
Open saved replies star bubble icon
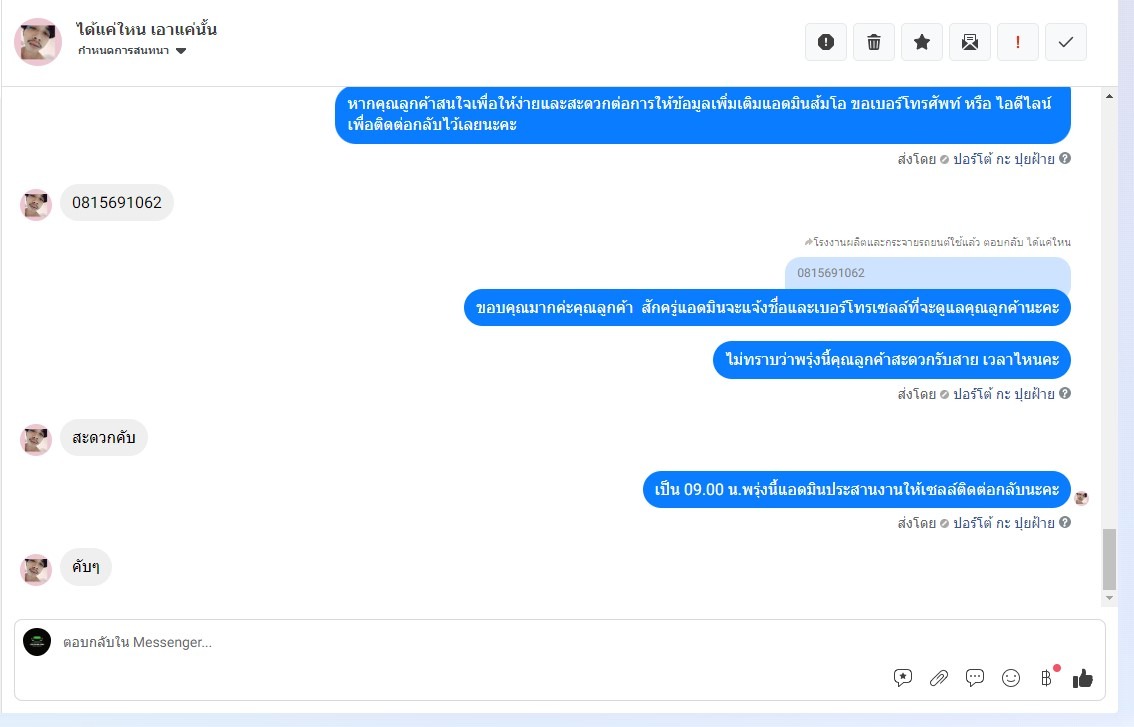[903, 678]
